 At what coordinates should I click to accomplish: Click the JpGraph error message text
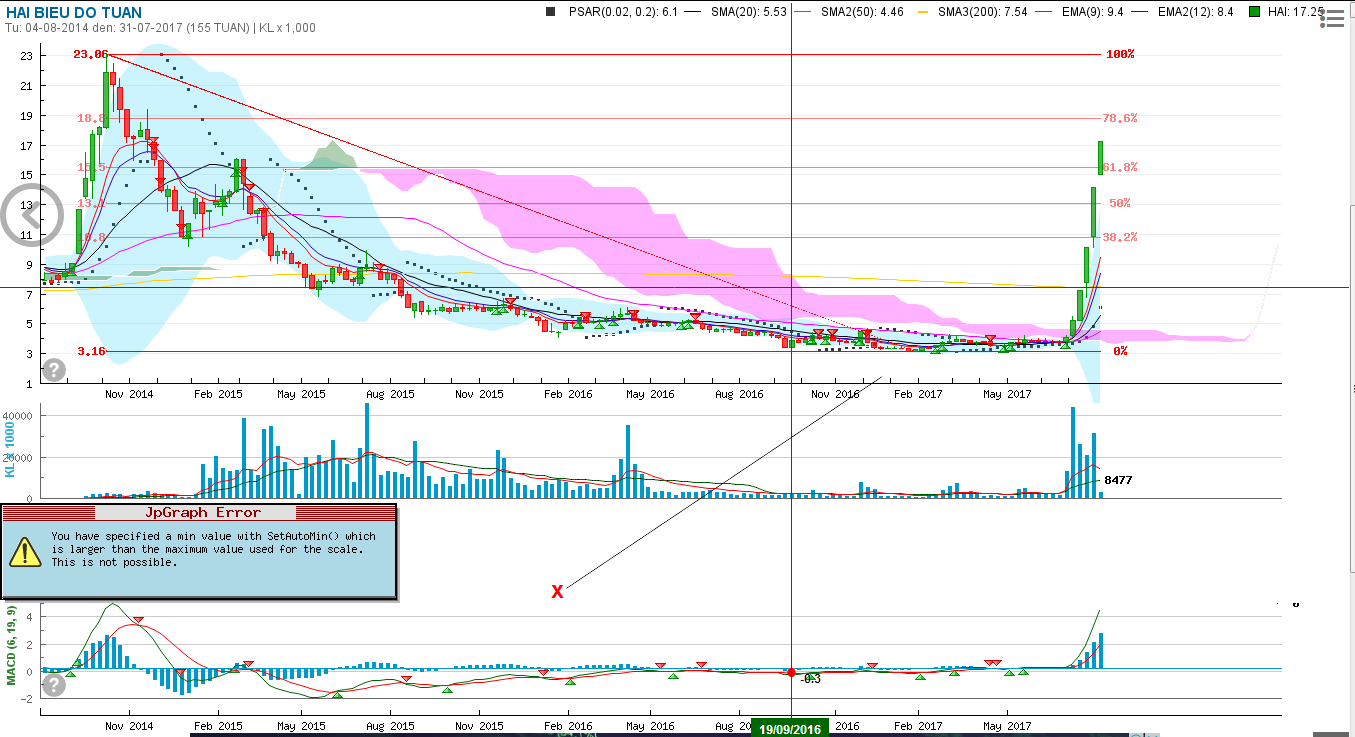click(x=213, y=549)
